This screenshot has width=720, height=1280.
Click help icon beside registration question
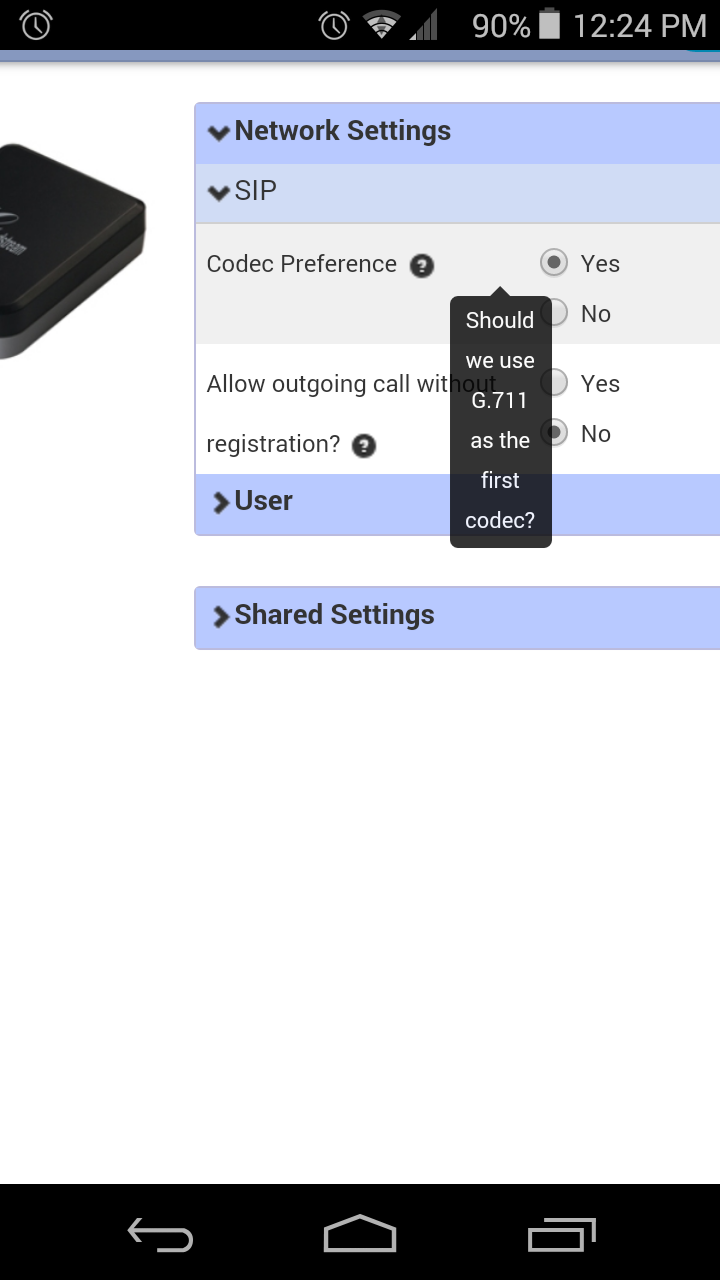[365, 446]
